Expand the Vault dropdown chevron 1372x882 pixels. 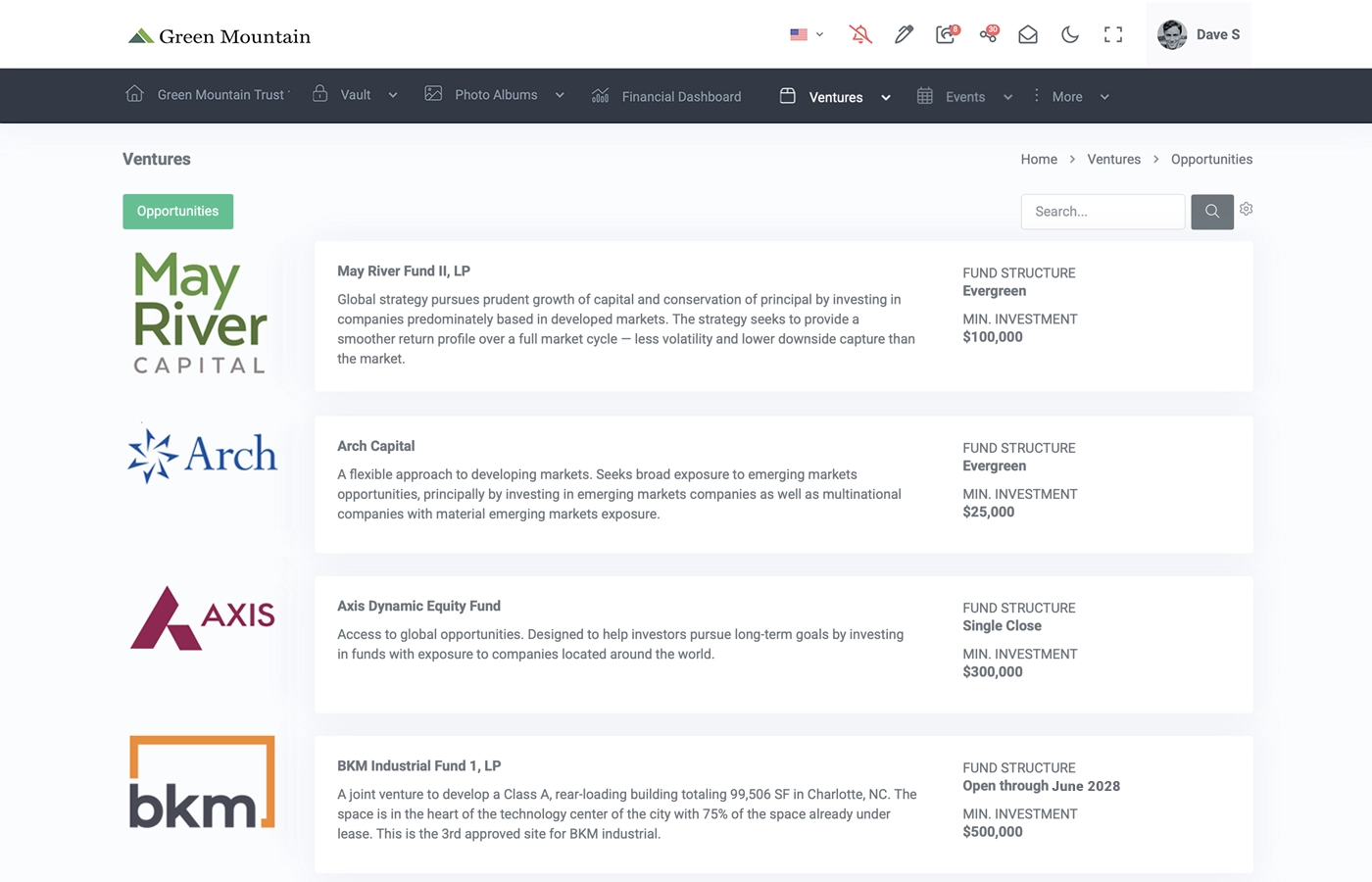click(x=393, y=96)
